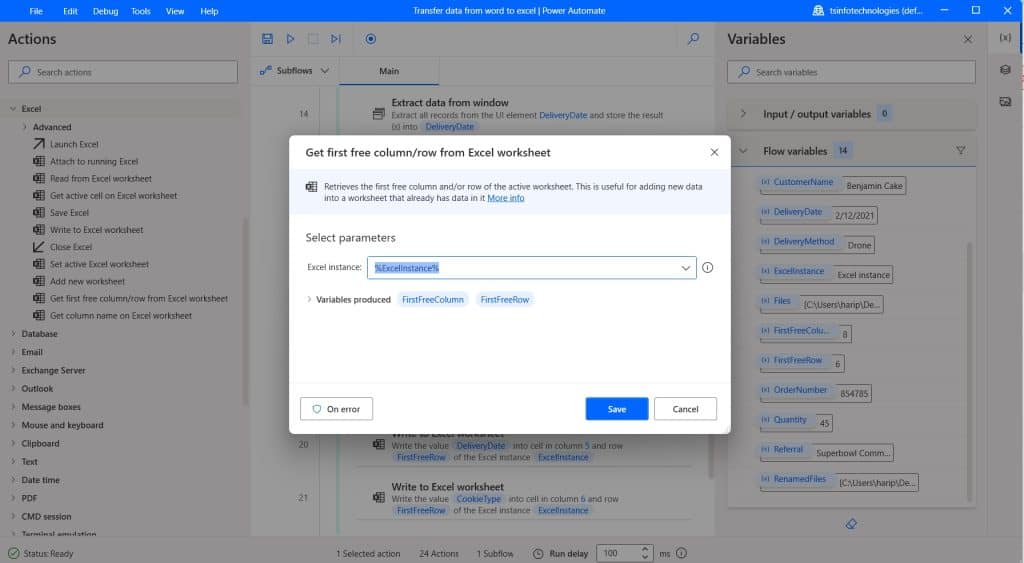This screenshot has width=1024, height=563.
Task: Run next action with step icon
Action: (x=336, y=39)
